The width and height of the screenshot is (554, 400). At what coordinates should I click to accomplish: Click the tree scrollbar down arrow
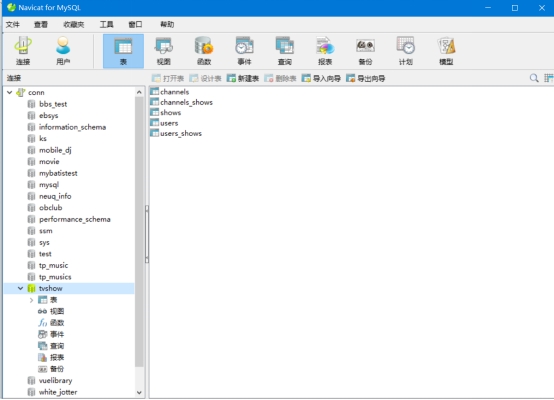139,392
